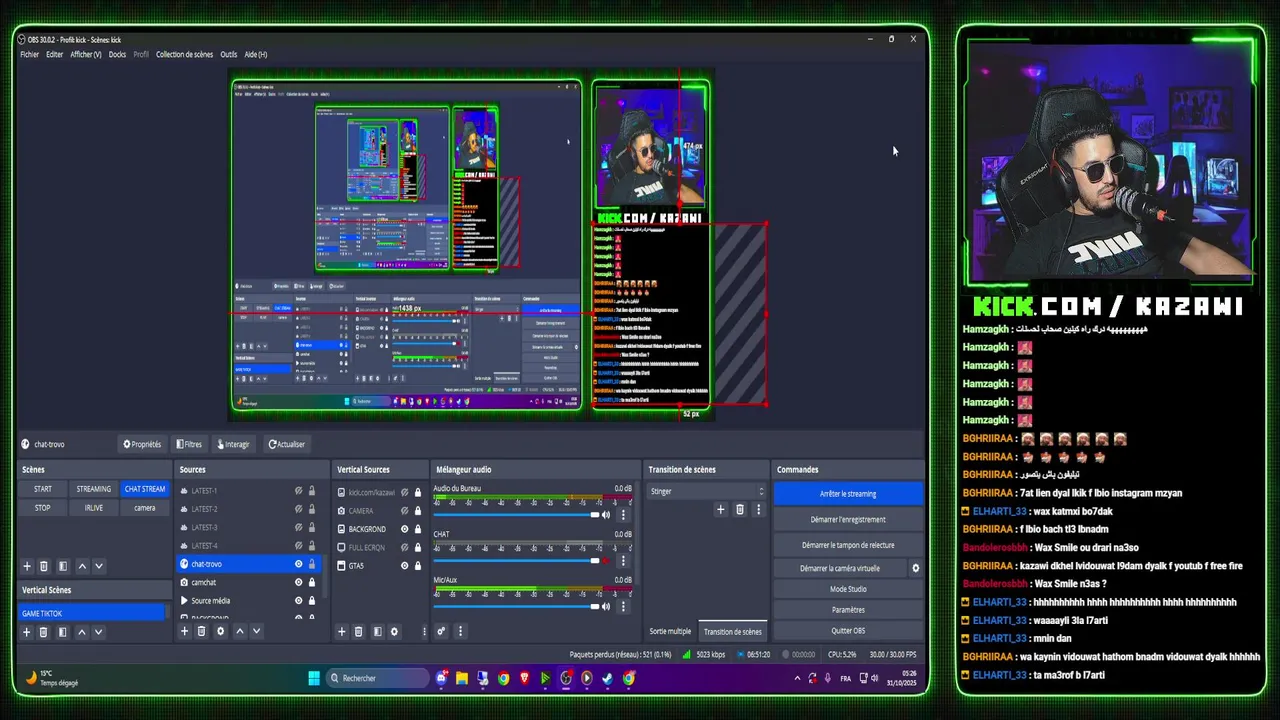Unlock the GTA5 vertical source lock
Image resolution: width=1280 pixels, height=720 pixels.
tap(418, 565)
